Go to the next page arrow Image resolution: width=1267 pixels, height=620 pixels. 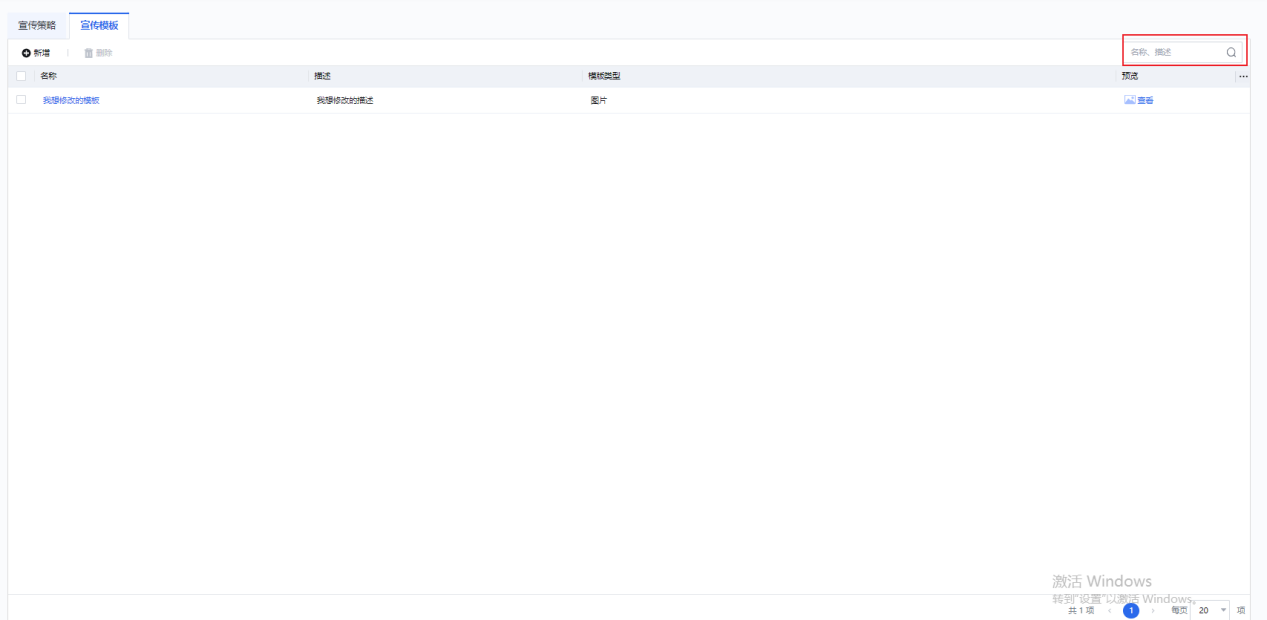(x=1155, y=610)
